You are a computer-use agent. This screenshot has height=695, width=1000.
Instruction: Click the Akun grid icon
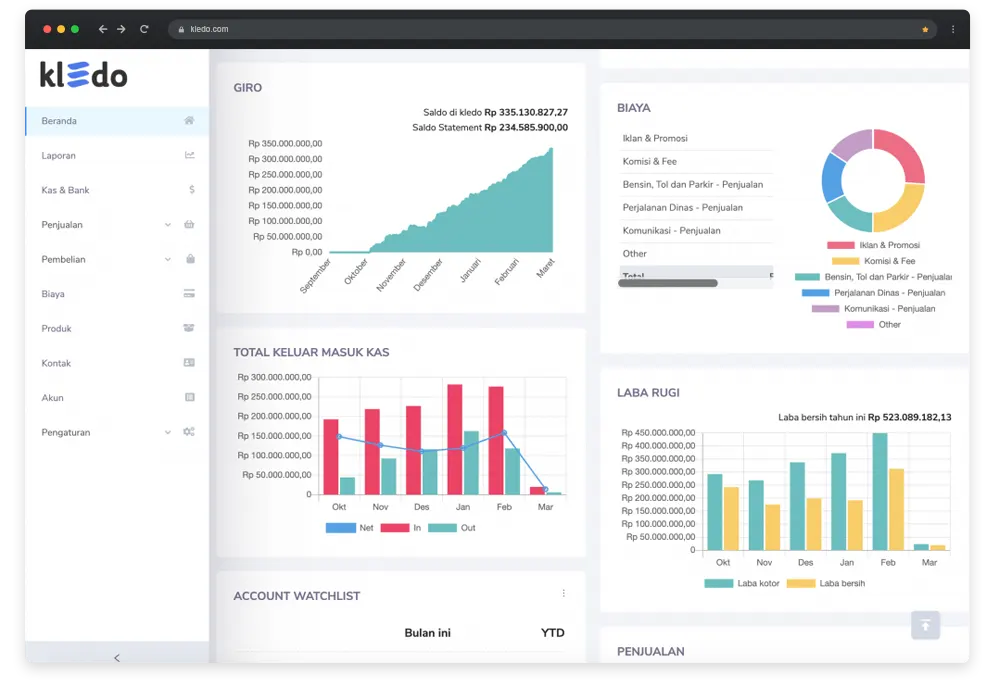pos(187,397)
